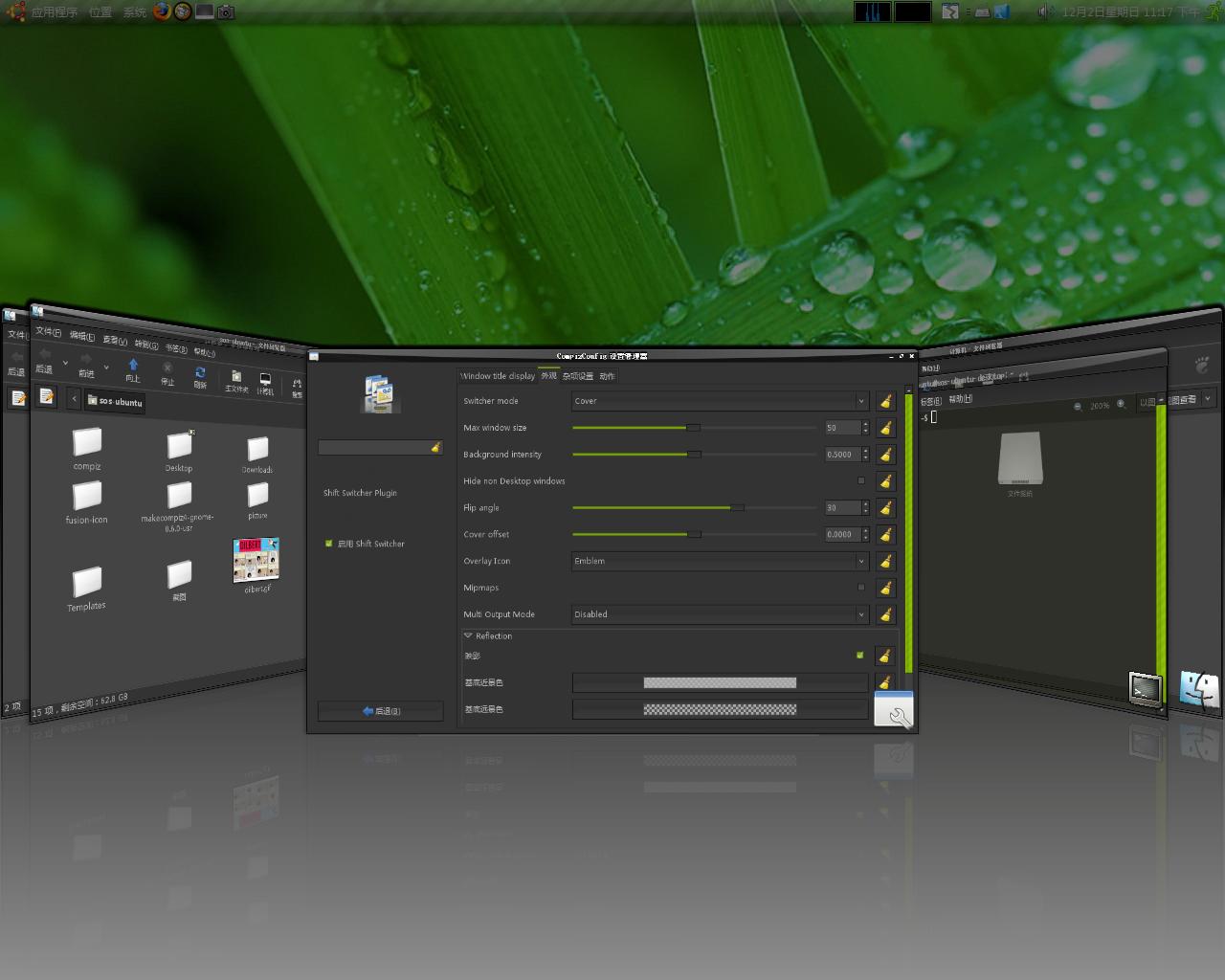The height and width of the screenshot is (980, 1225).
Task: Click the clock date in top panel
Action: [1130, 12]
